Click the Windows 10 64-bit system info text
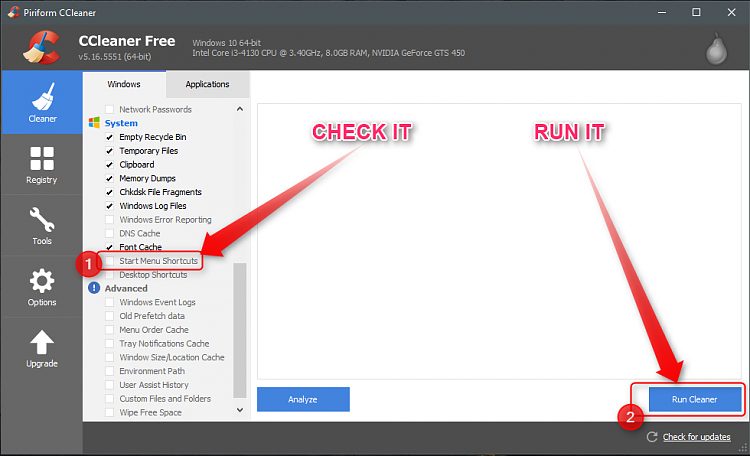The image size is (750, 456). click(x=226, y=43)
